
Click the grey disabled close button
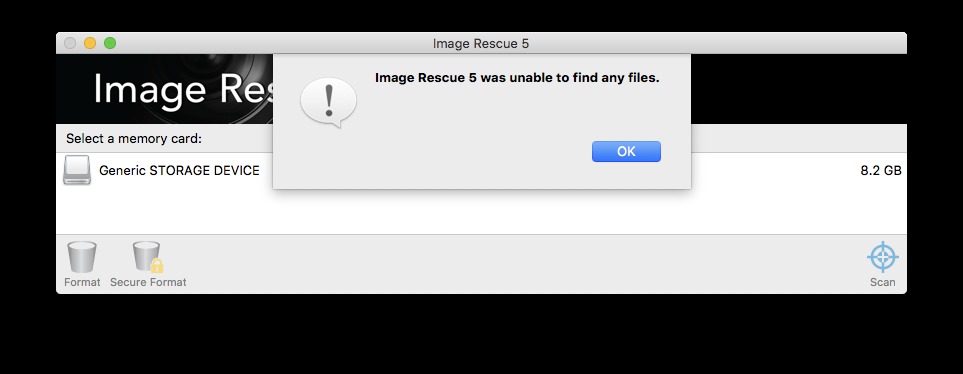pyautogui.click(x=70, y=43)
